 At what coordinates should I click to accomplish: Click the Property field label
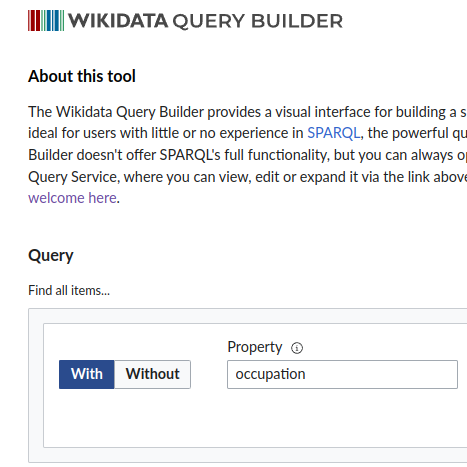pyautogui.click(x=255, y=347)
